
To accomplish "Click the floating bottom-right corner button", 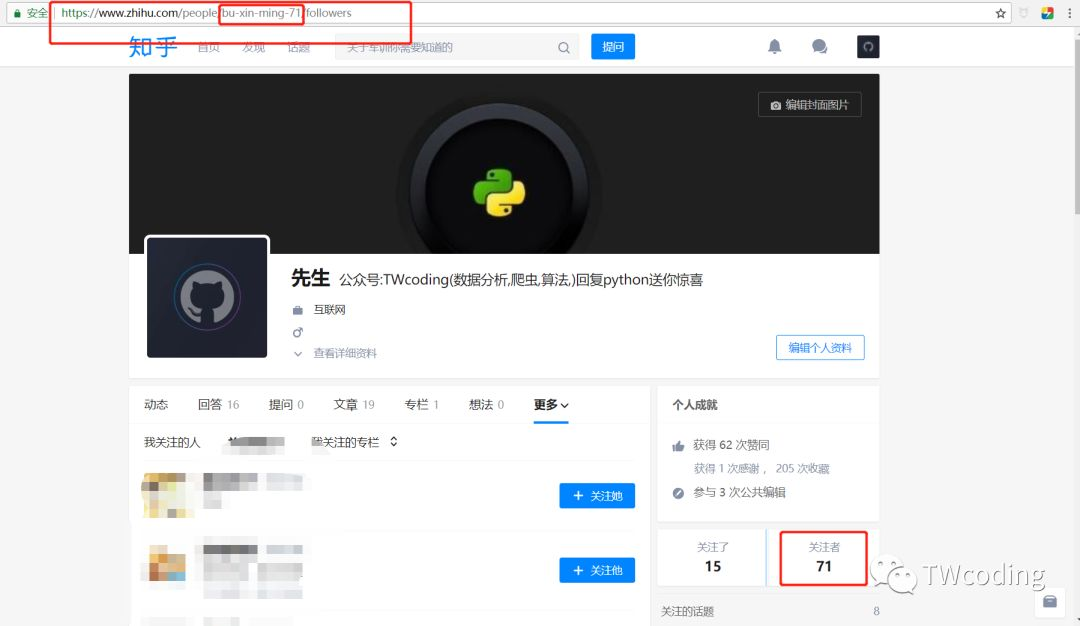I will tap(1050, 602).
